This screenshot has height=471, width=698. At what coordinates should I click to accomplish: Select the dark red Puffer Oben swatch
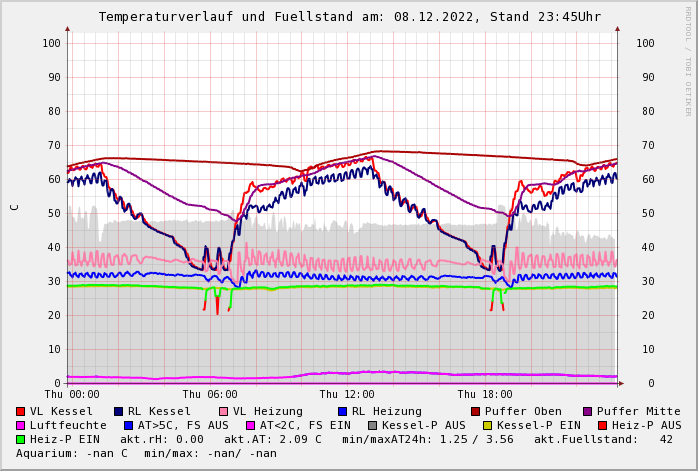click(475, 411)
